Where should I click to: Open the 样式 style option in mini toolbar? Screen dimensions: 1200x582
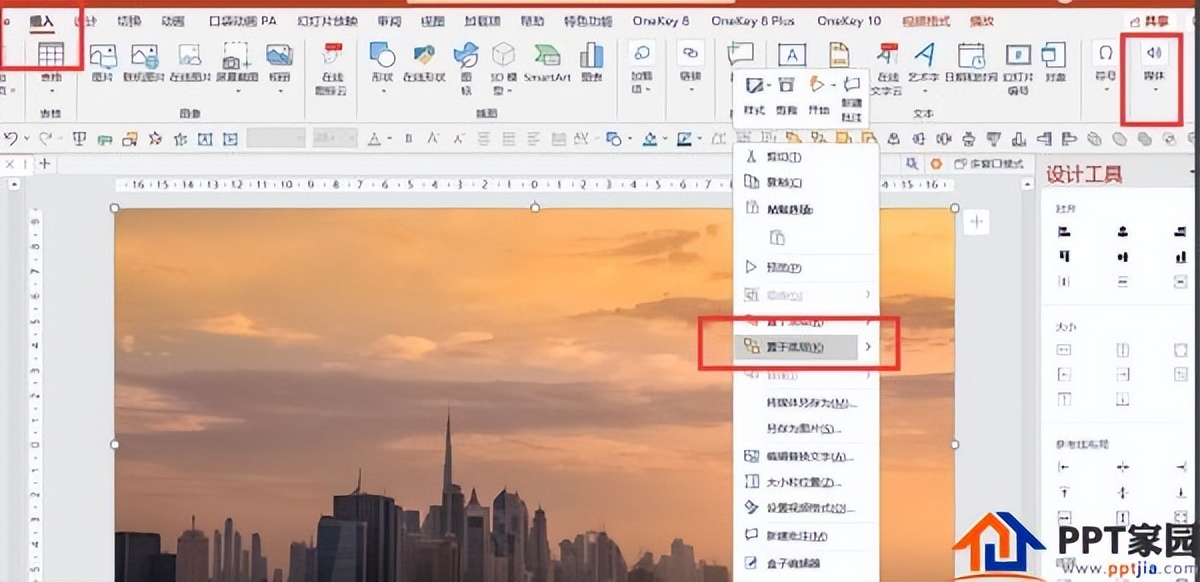click(755, 95)
